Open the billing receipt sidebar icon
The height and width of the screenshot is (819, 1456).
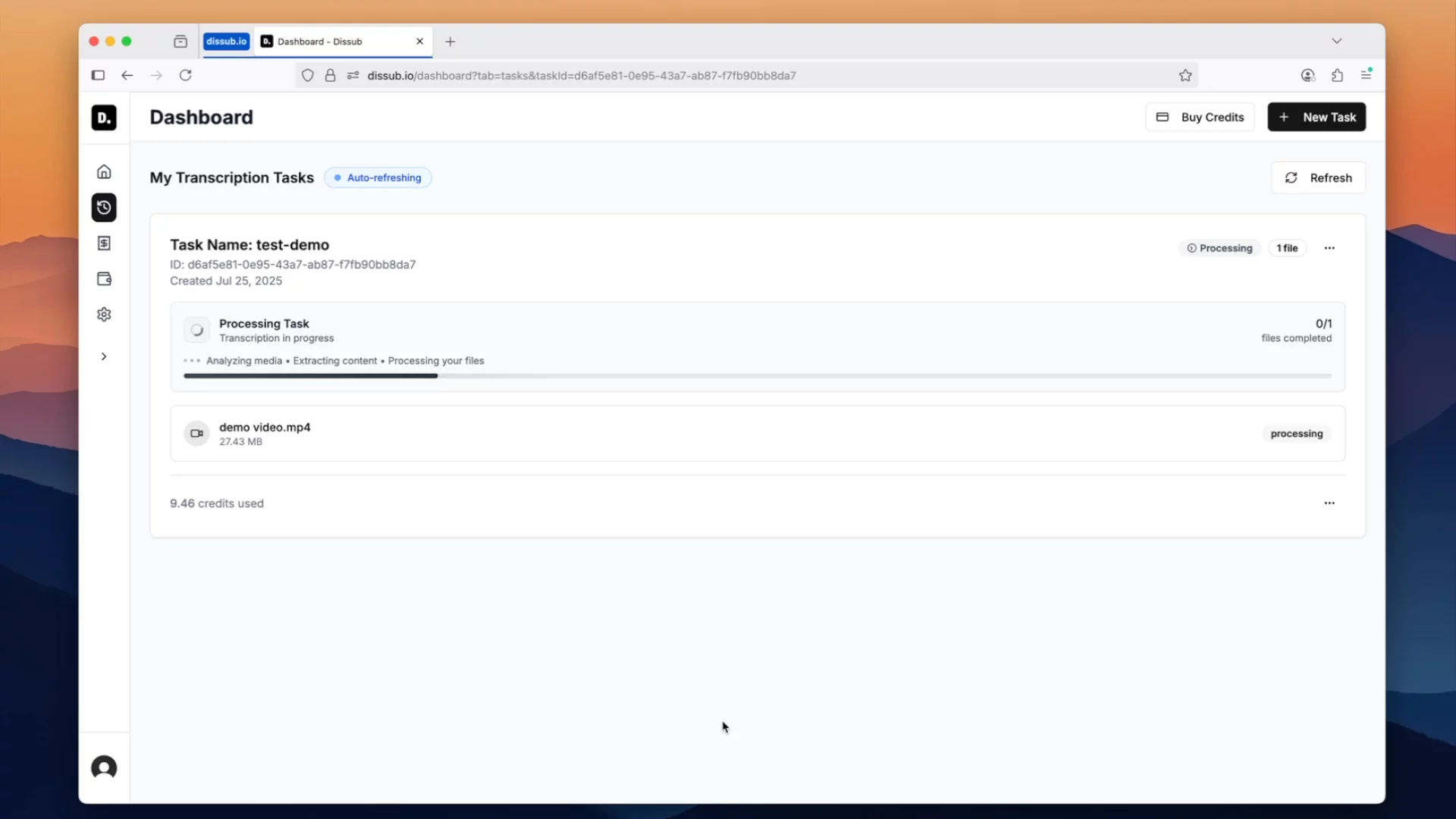(x=104, y=243)
